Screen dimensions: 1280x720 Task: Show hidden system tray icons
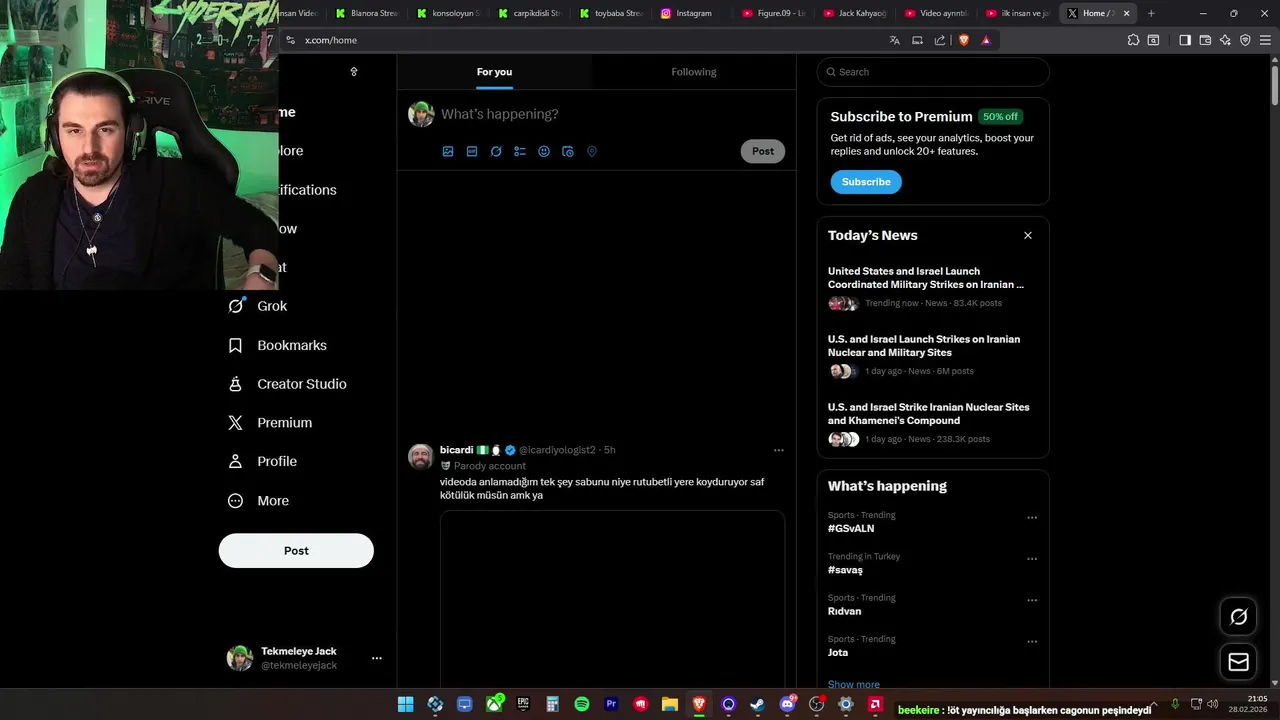coord(1153,704)
